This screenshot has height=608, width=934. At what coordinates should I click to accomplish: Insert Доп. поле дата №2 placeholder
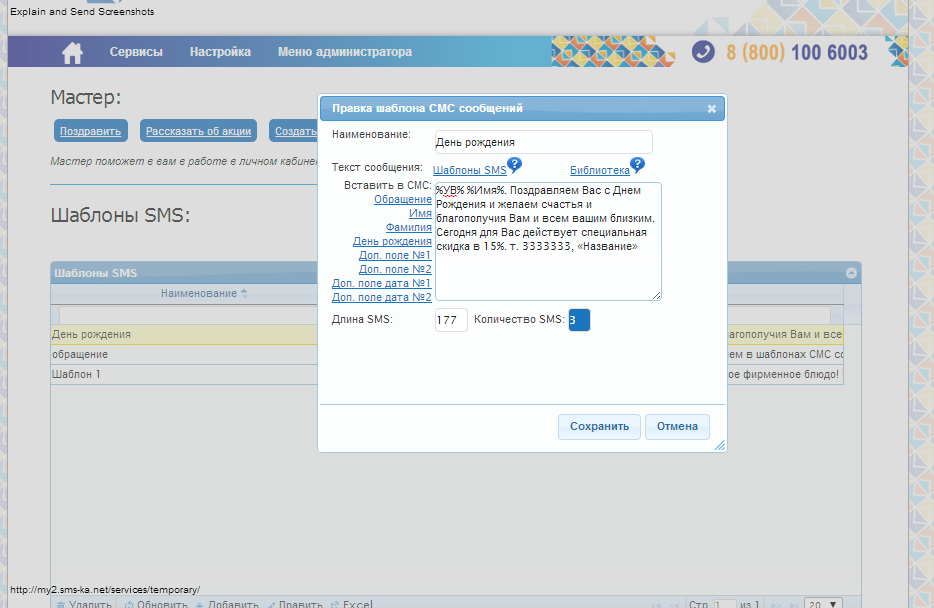pos(381,297)
